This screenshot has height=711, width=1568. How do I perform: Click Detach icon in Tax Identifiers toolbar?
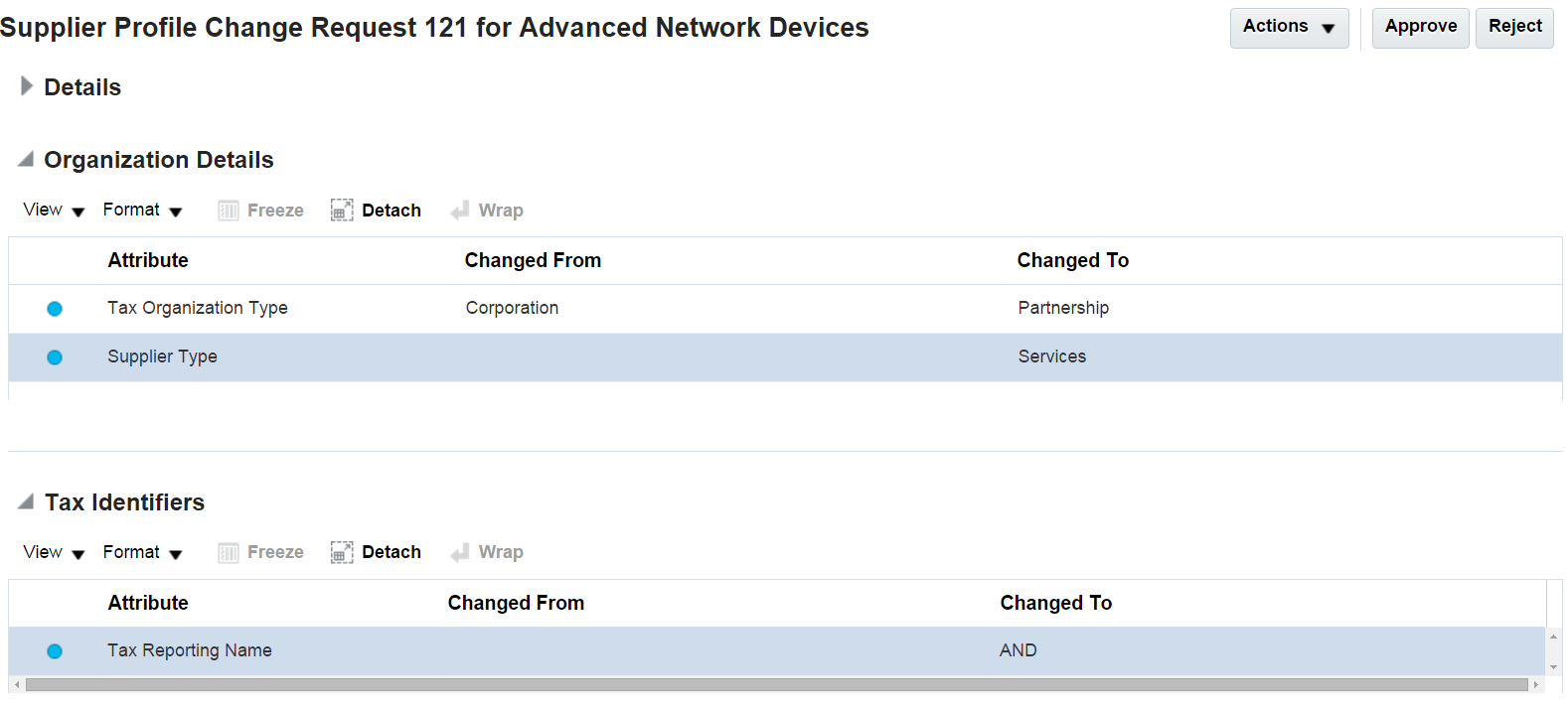click(x=342, y=552)
